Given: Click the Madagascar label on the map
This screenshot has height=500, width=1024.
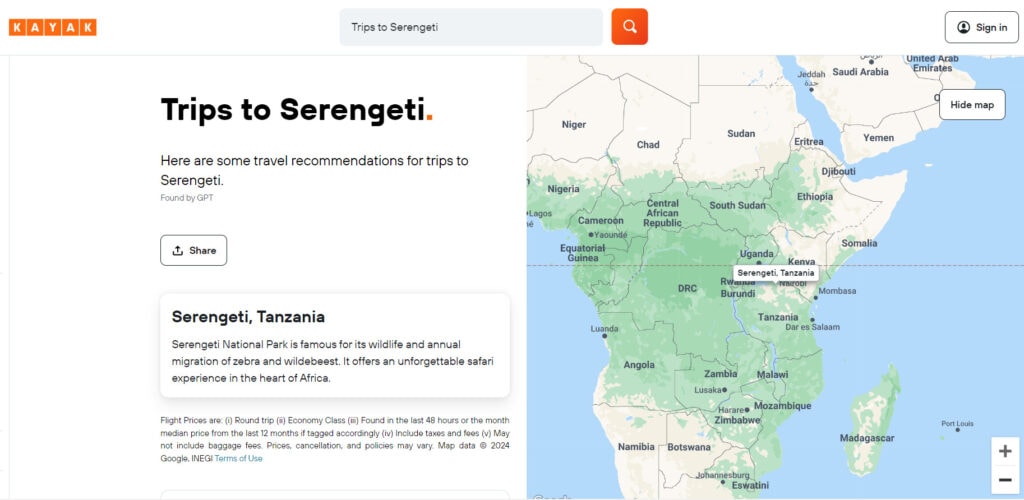Looking at the screenshot, I should tap(867, 438).
